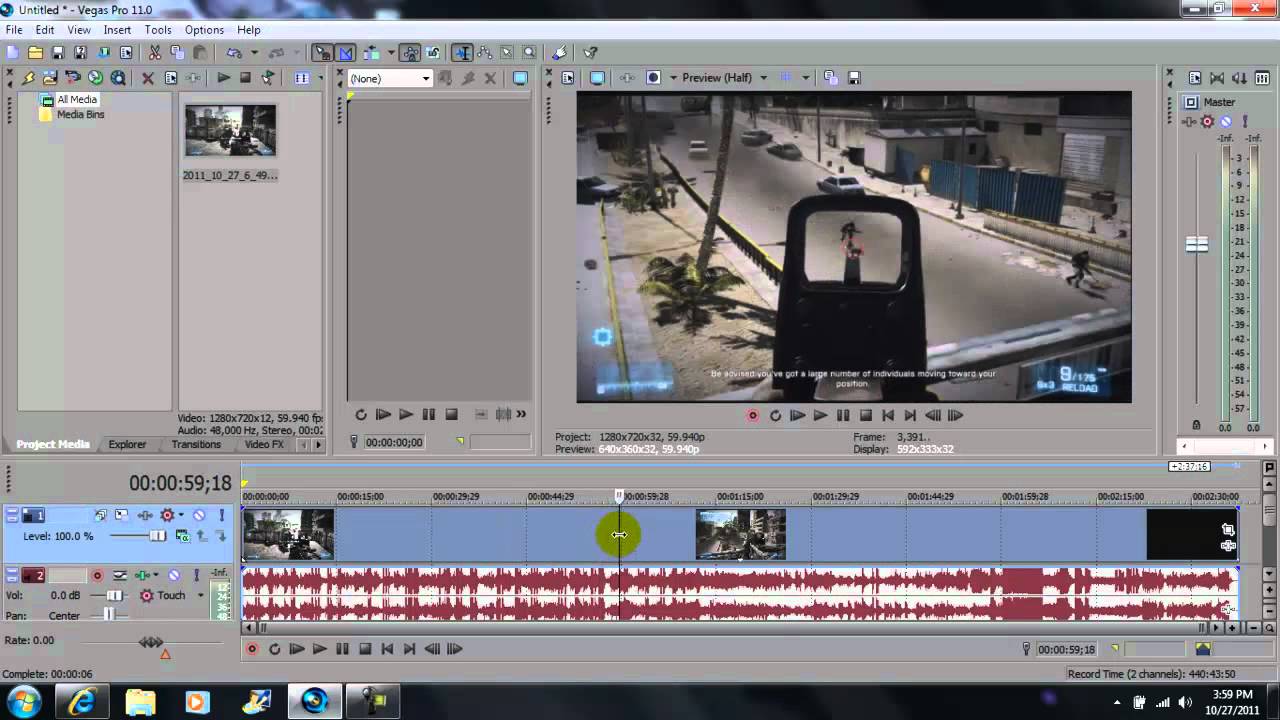
Task: Click the scissors Cut icon
Action: [155, 53]
